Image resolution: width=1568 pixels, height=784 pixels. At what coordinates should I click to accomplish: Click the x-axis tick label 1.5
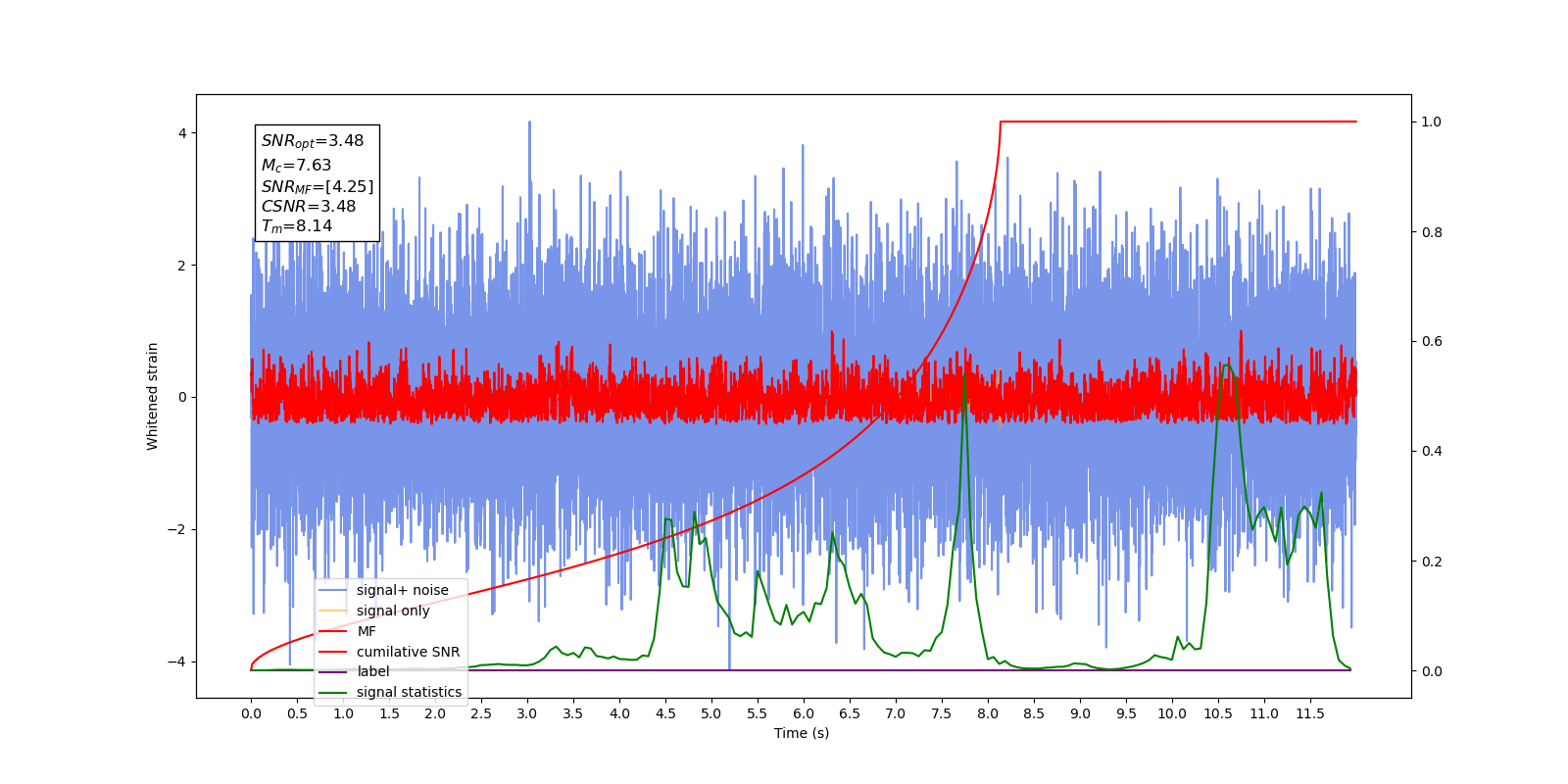[389, 713]
